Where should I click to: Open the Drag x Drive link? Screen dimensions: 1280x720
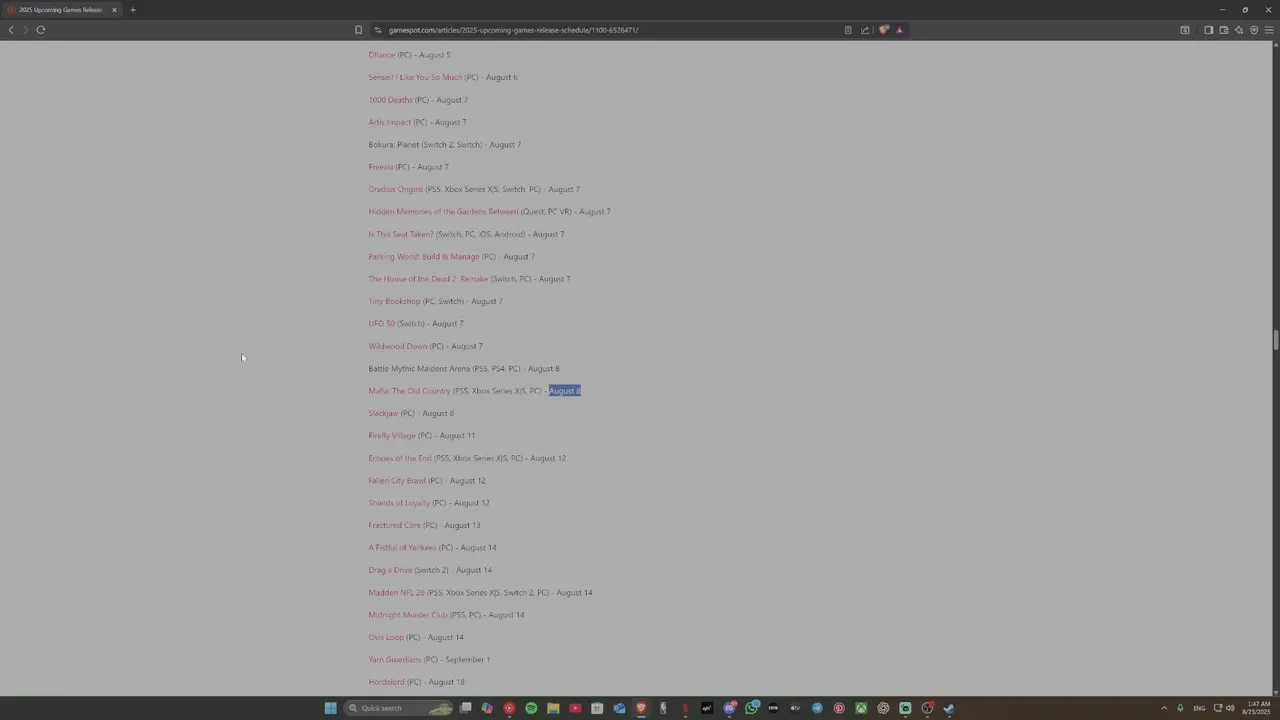point(390,570)
